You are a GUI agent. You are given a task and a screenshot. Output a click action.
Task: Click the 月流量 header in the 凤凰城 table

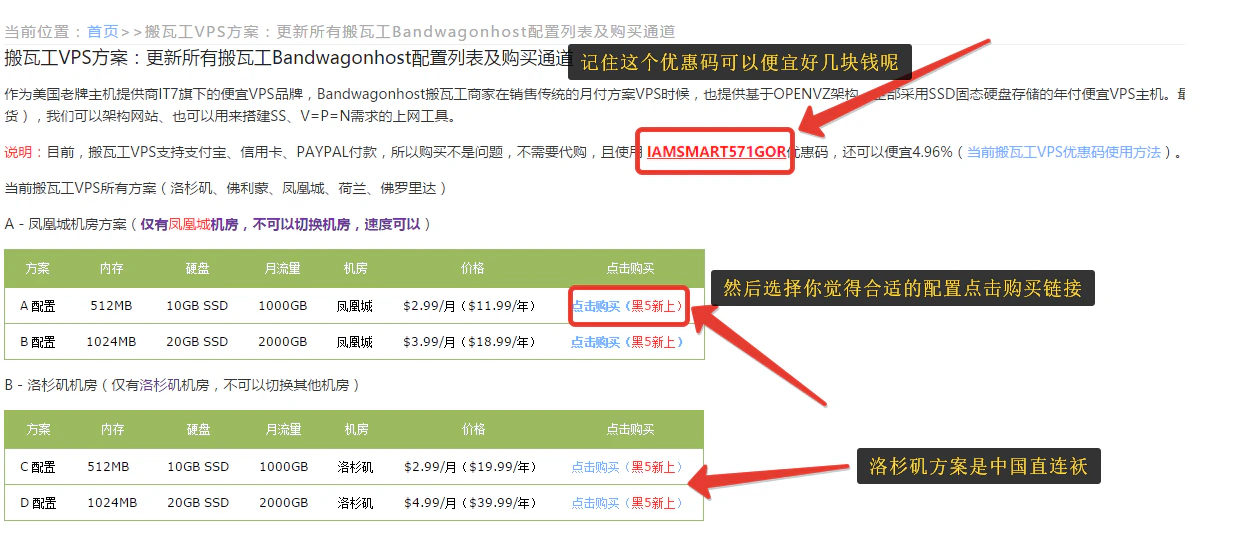(283, 269)
